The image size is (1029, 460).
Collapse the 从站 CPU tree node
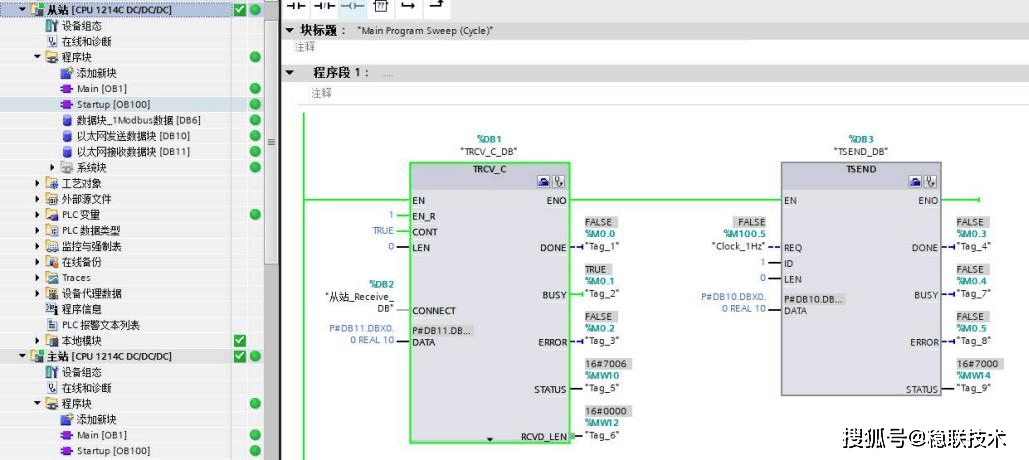pyautogui.click(x=22, y=10)
